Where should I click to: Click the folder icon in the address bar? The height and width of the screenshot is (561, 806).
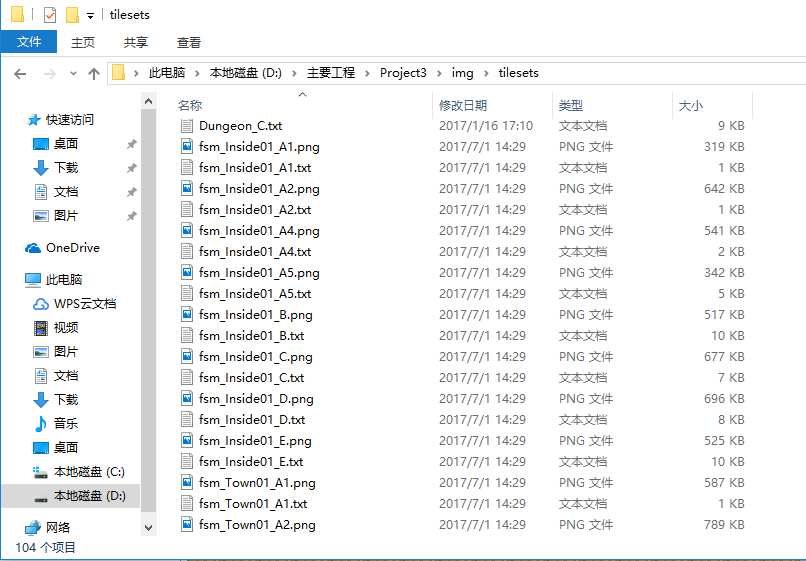coord(119,73)
